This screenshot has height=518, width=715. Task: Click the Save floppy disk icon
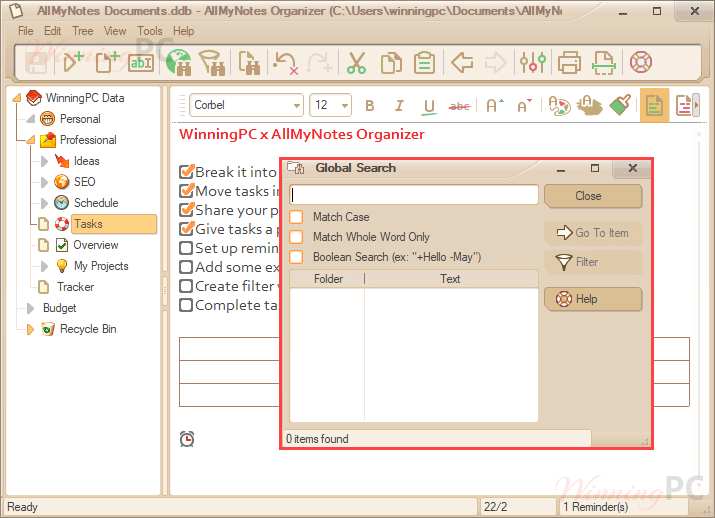click(x=36, y=62)
